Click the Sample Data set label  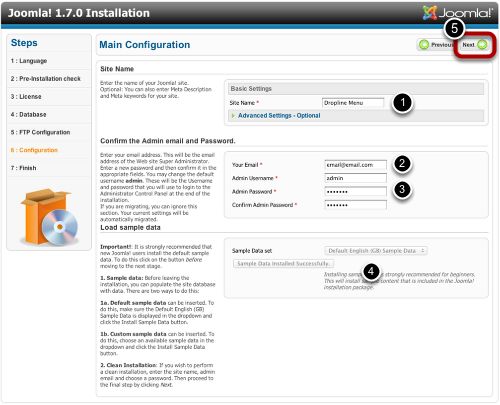[x=252, y=251]
